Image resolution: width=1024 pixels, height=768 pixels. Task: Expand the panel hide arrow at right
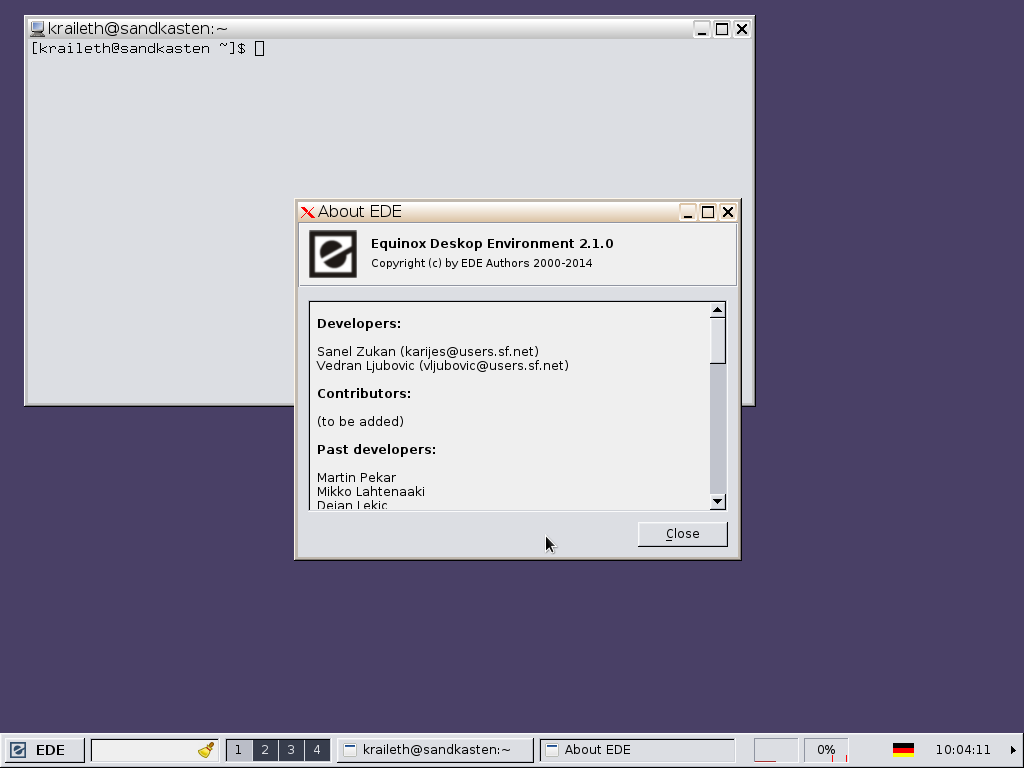point(1013,750)
